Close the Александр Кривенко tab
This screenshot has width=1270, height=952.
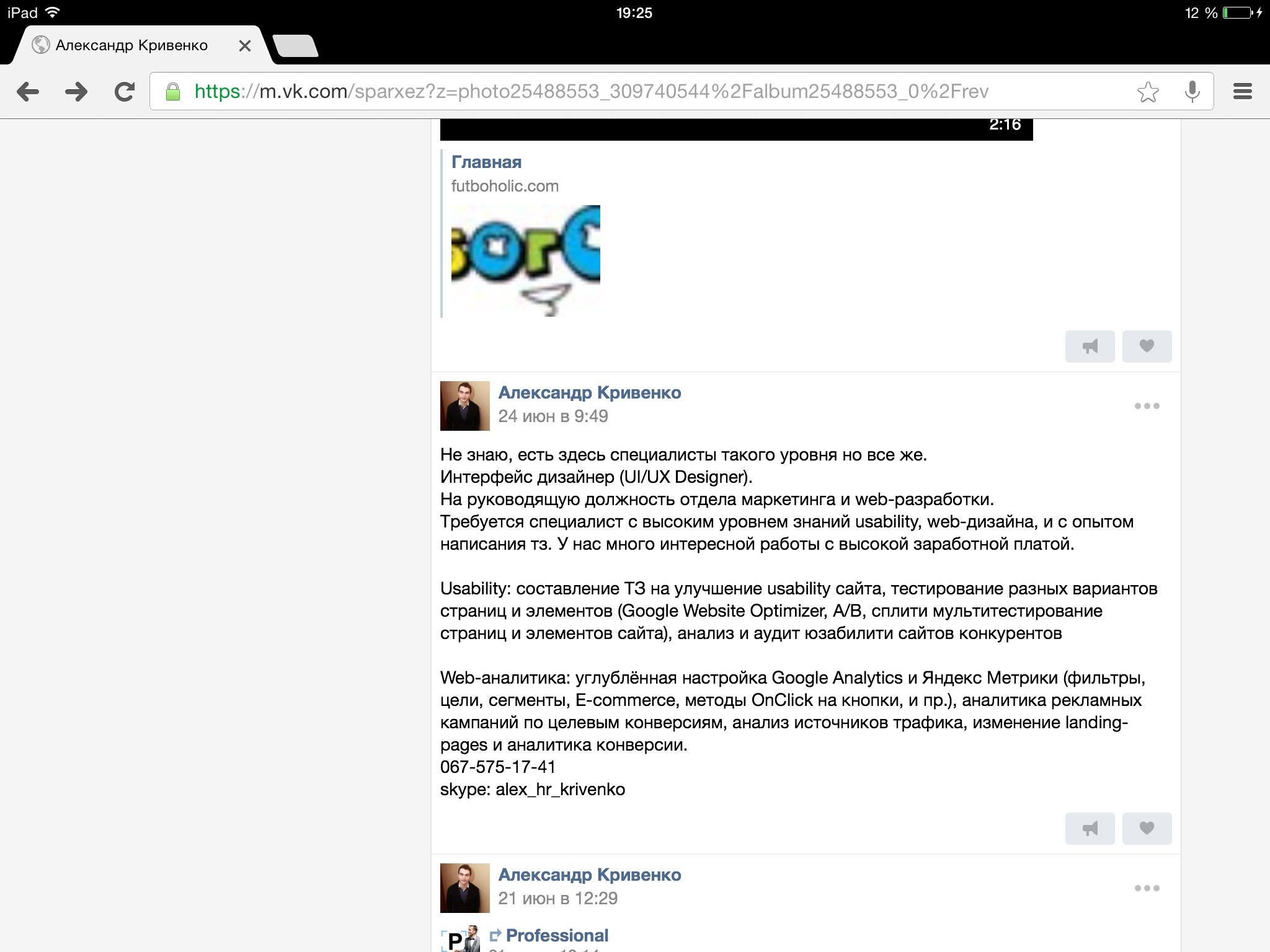click(245, 46)
